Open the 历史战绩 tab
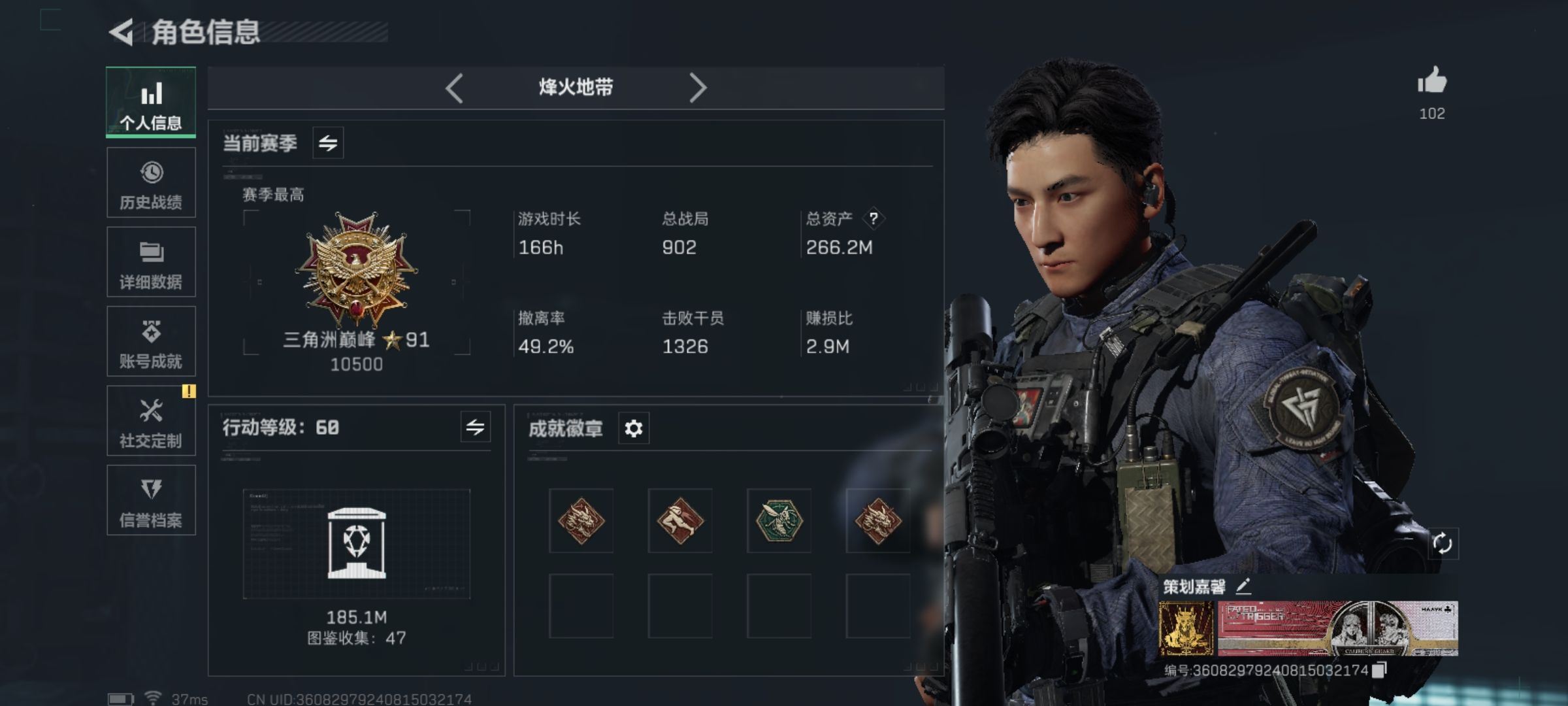1568x706 pixels. 151,182
